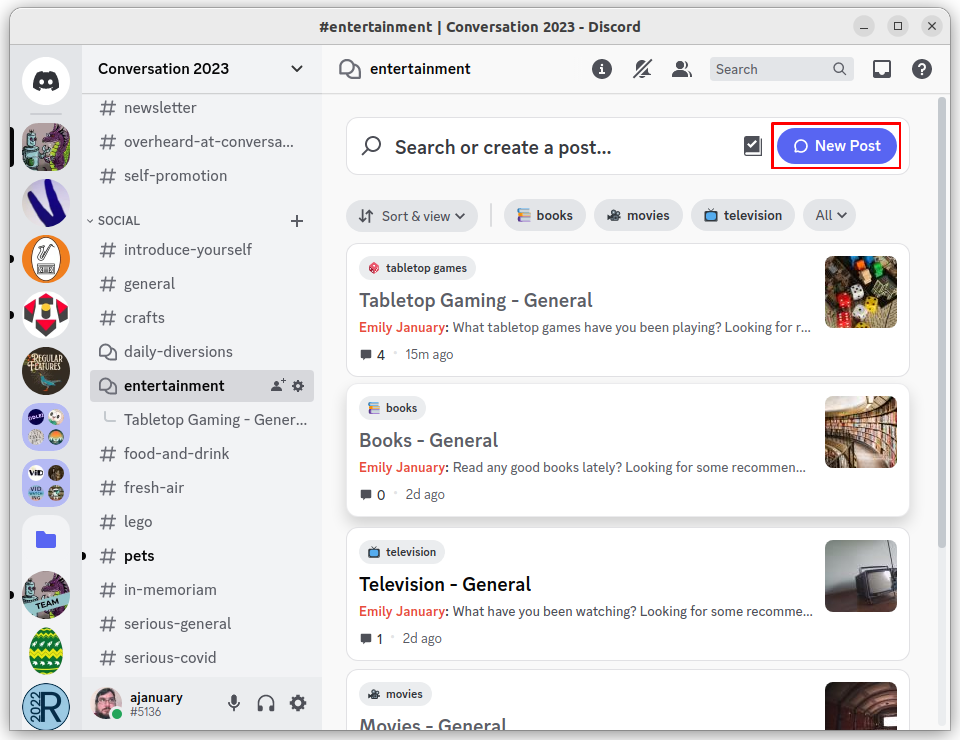Filter posts by television tag
This screenshot has width=960, height=740.
(x=743, y=215)
